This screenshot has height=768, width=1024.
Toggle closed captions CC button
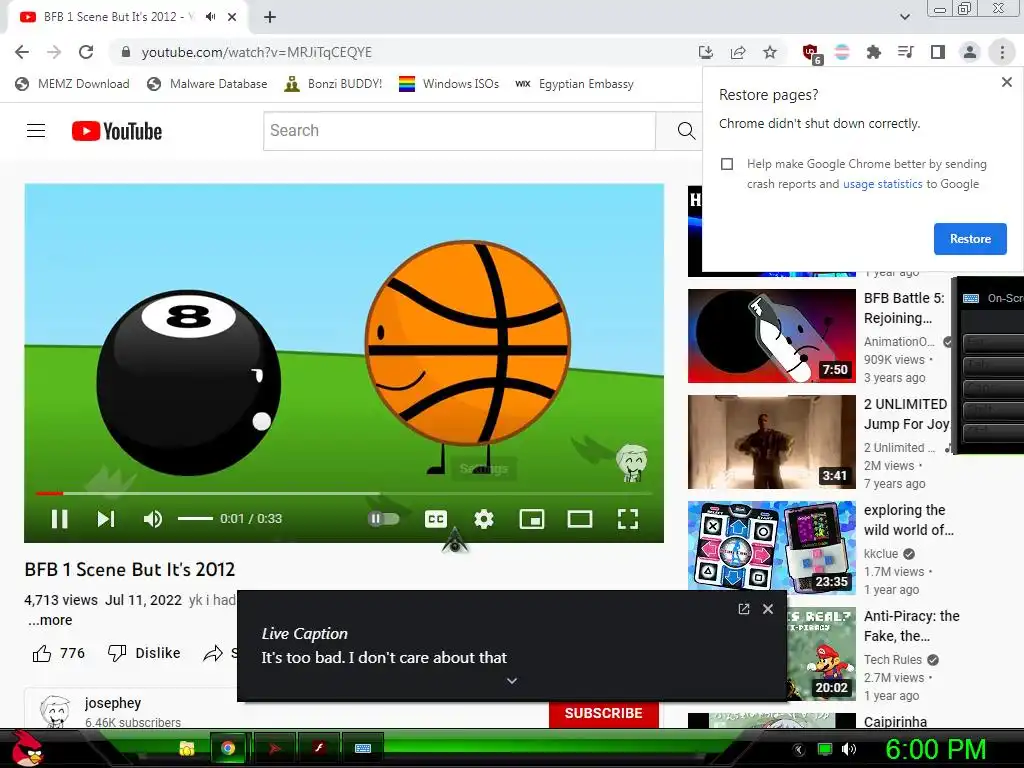tap(436, 519)
